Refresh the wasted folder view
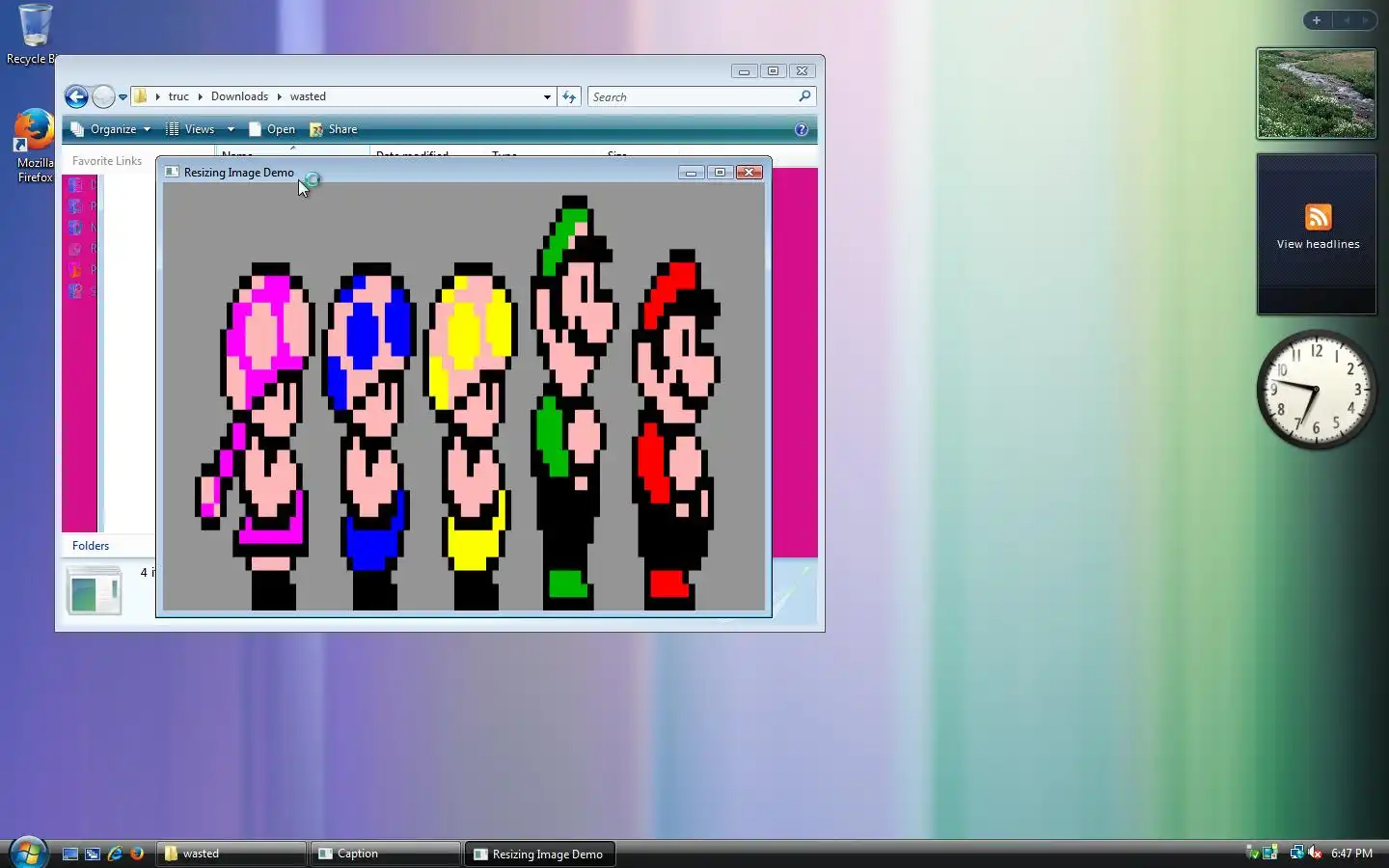Viewport: 1389px width, 868px height. [x=569, y=96]
